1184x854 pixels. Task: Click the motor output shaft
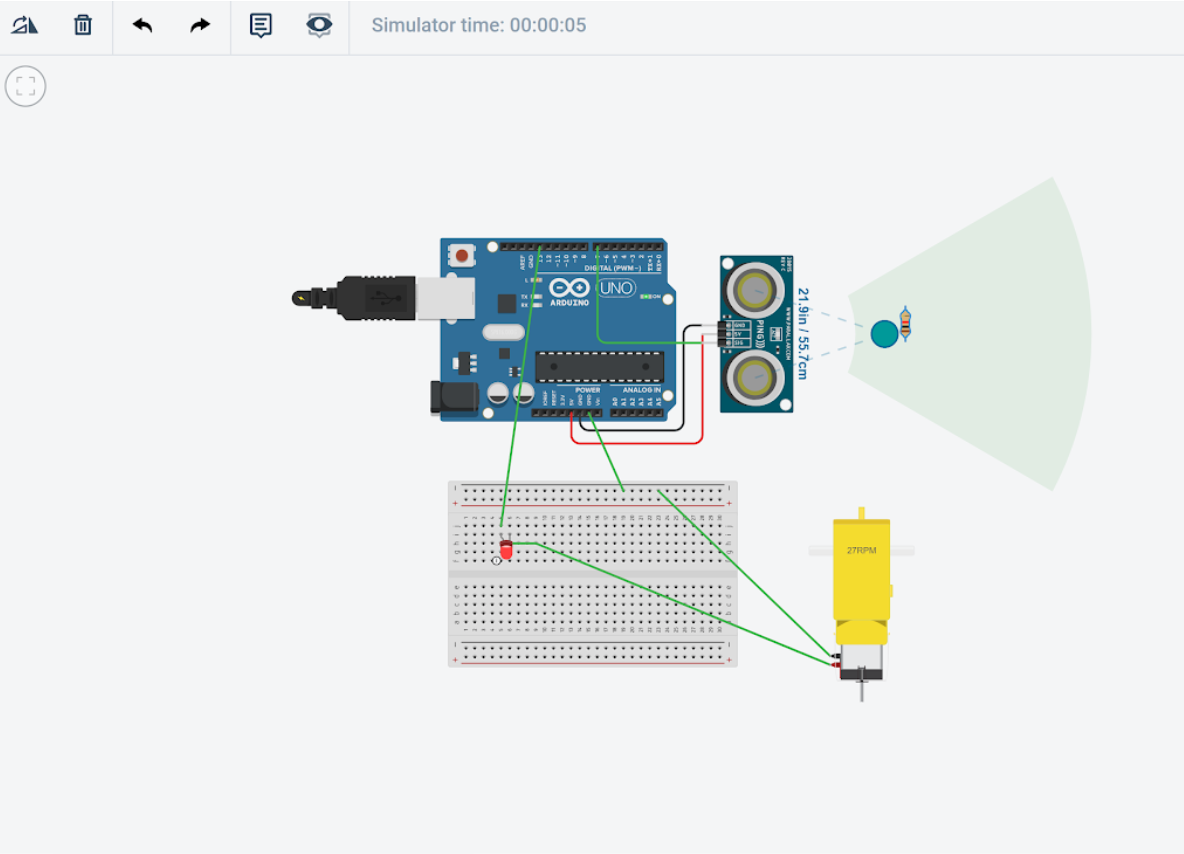[x=862, y=690]
